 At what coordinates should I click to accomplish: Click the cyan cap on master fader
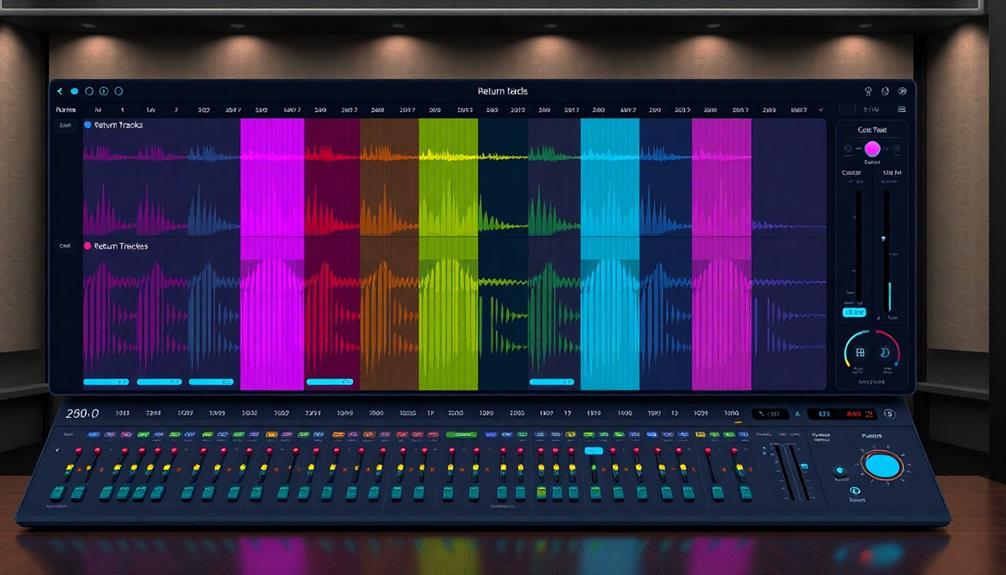pyautogui.click(x=805, y=467)
